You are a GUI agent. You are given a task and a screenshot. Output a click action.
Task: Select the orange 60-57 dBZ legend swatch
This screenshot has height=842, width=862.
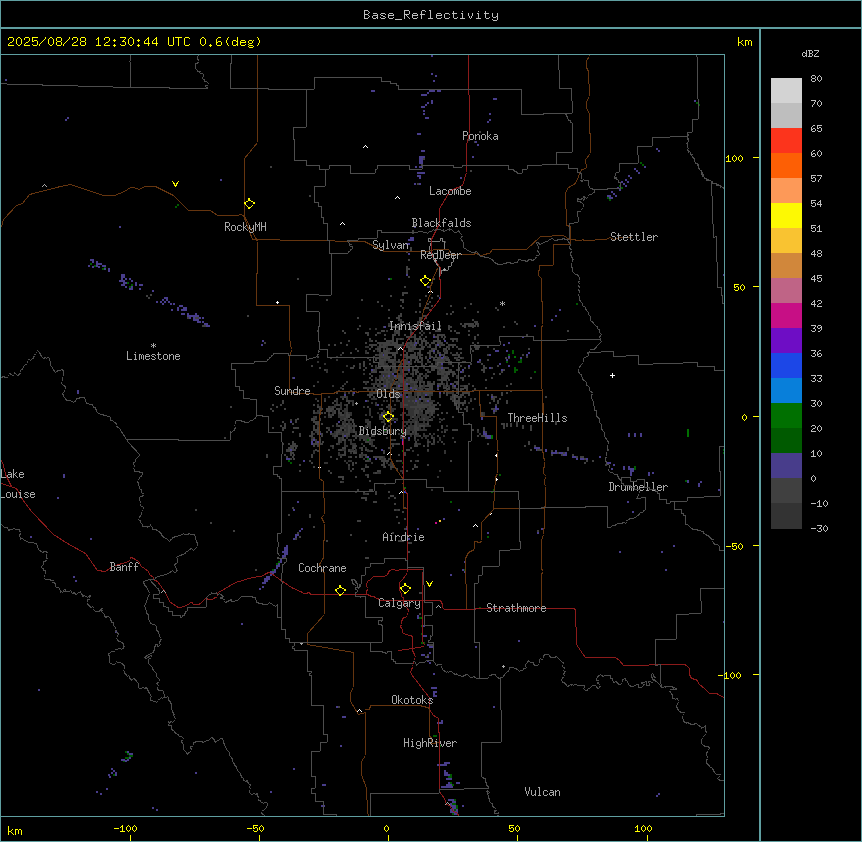tap(786, 165)
